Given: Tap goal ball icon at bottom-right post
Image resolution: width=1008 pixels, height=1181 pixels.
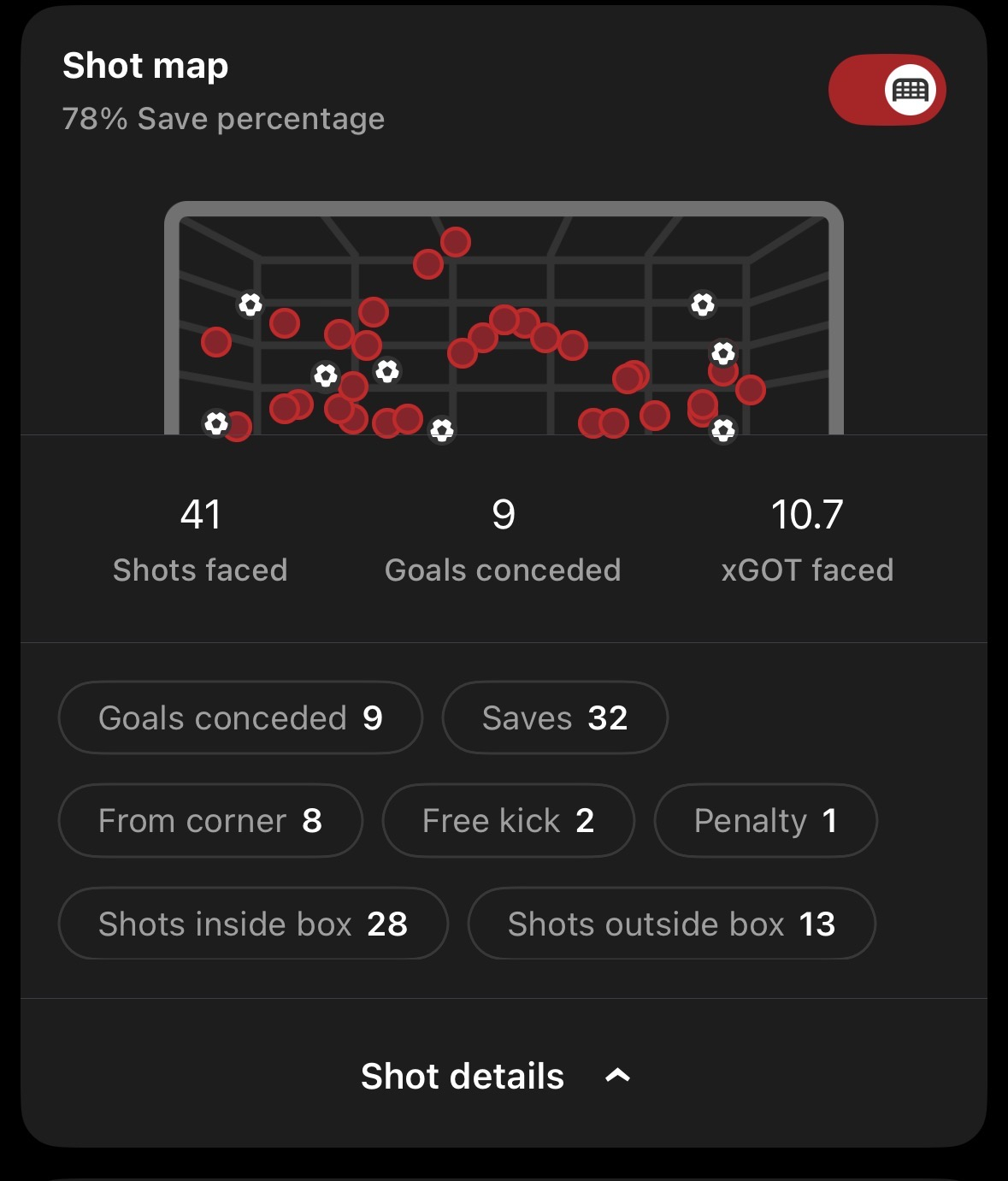Looking at the screenshot, I should pyautogui.click(x=723, y=429).
